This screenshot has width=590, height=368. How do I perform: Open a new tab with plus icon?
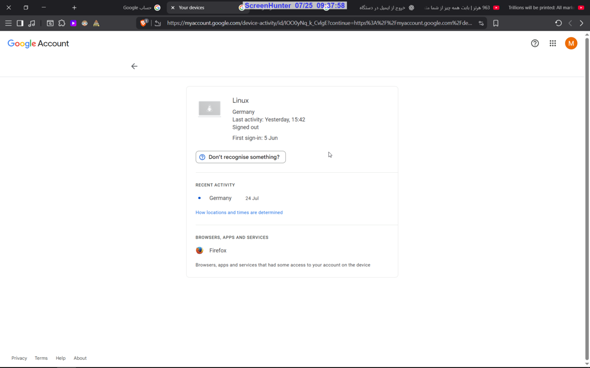coord(74,8)
